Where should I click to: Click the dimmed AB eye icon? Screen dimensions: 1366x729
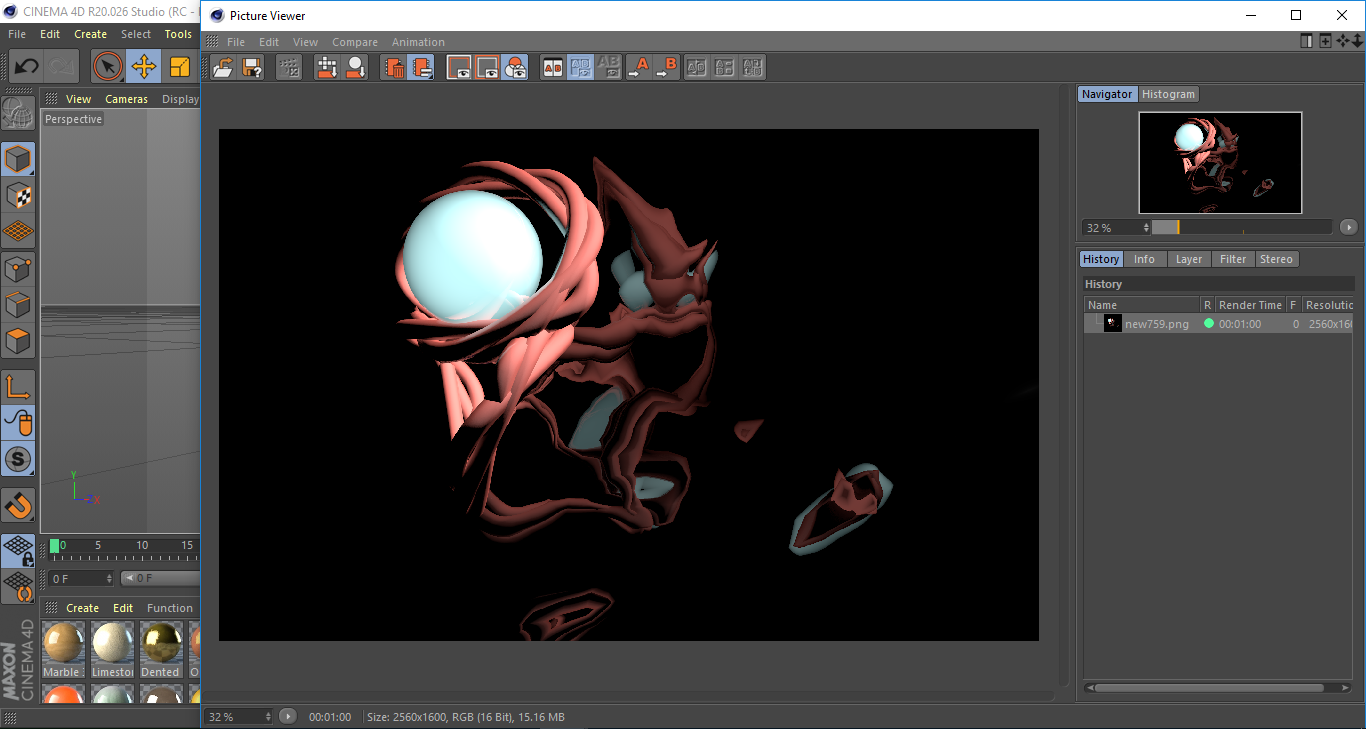pos(608,68)
